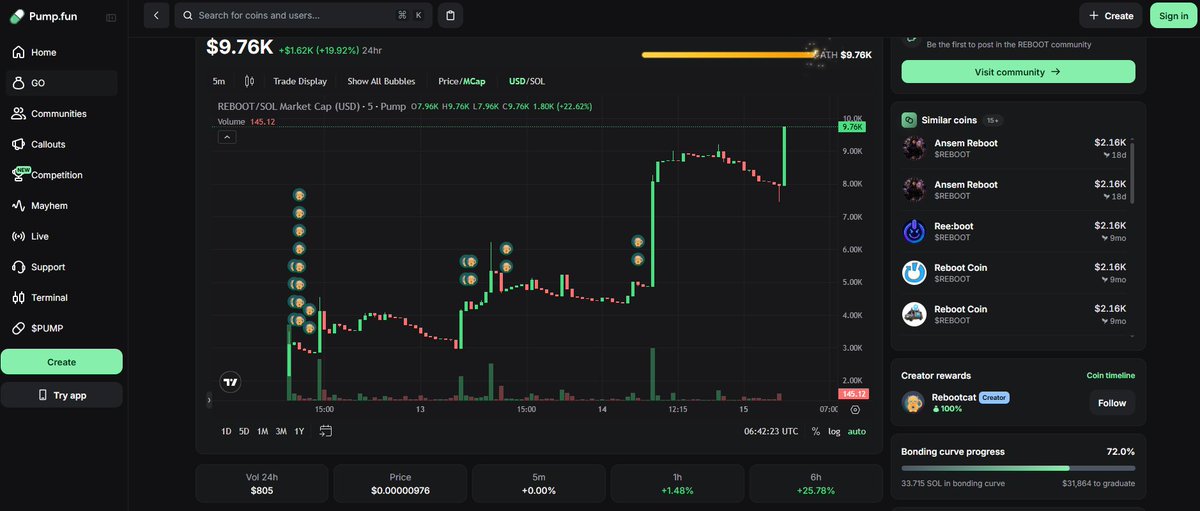The height and width of the screenshot is (511, 1200).
Task: Select the 1h +1.48% stat card
Action: pos(677,484)
